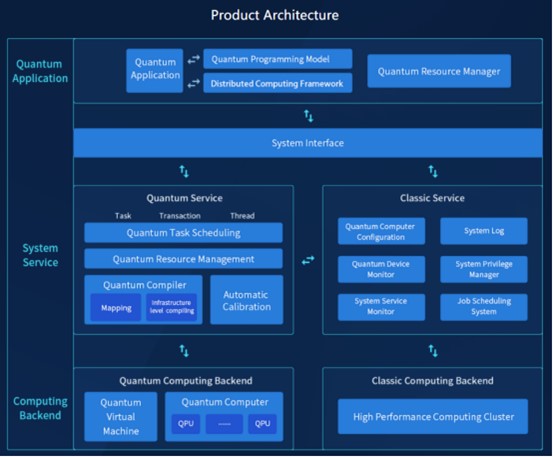
Task: Click the up-down arrows above Classic Service
Action: click(x=433, y=171)
